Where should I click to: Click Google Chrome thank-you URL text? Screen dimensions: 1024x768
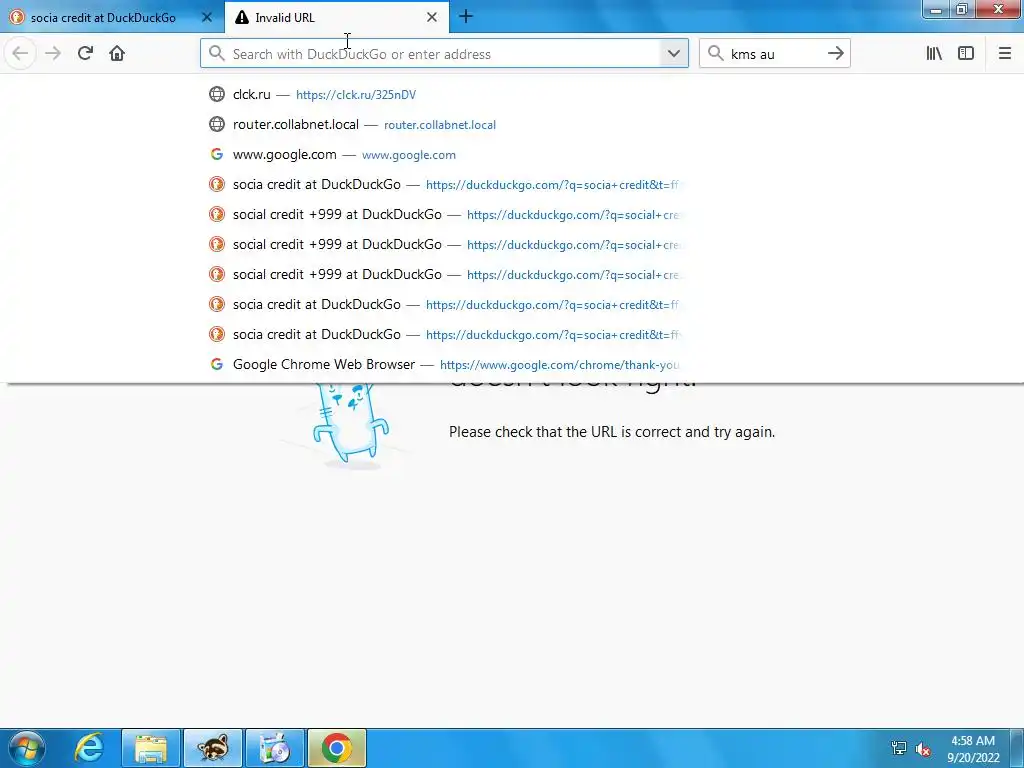pos(560,365)
